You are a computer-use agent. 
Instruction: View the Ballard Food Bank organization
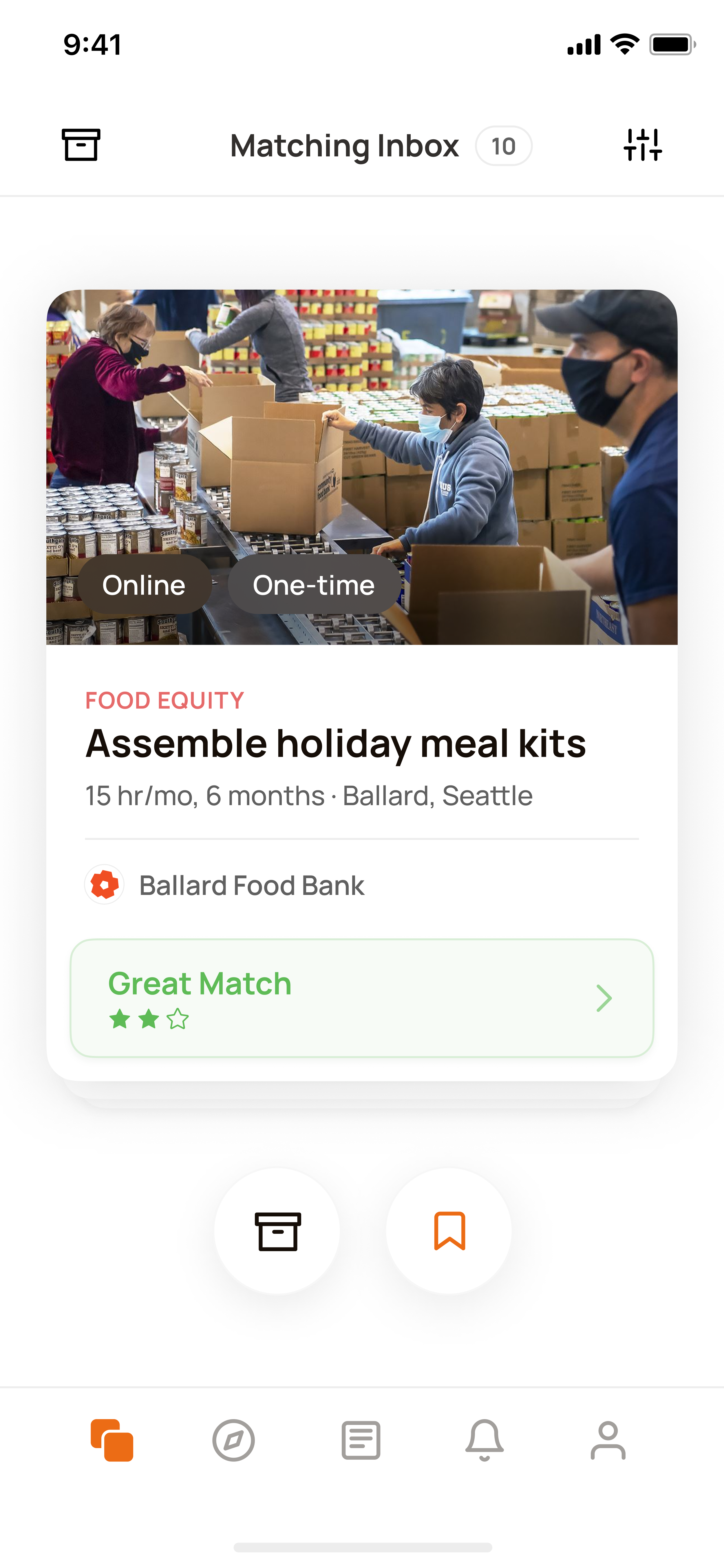coord(251,886)
